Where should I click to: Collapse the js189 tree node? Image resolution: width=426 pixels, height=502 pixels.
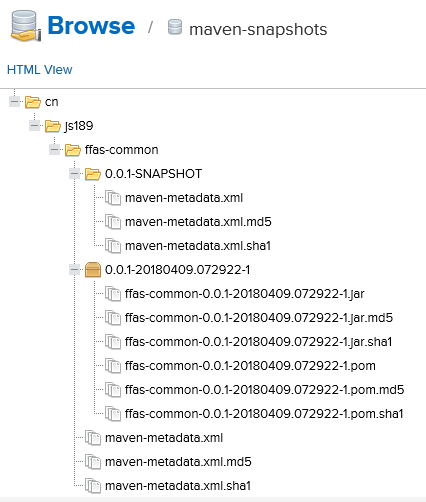[34, 126]
